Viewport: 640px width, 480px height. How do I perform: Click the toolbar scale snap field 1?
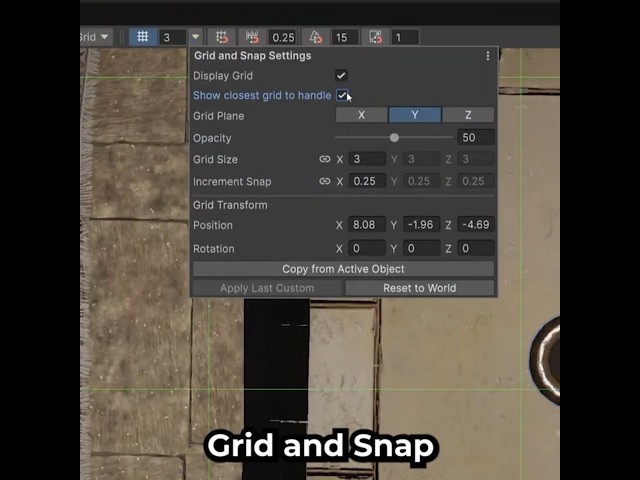click(x=404, y=38)
